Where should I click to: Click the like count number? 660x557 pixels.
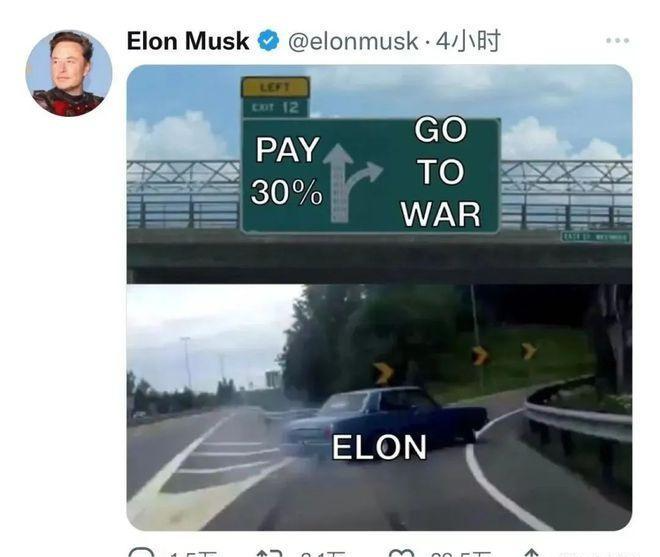pos(460,554)
